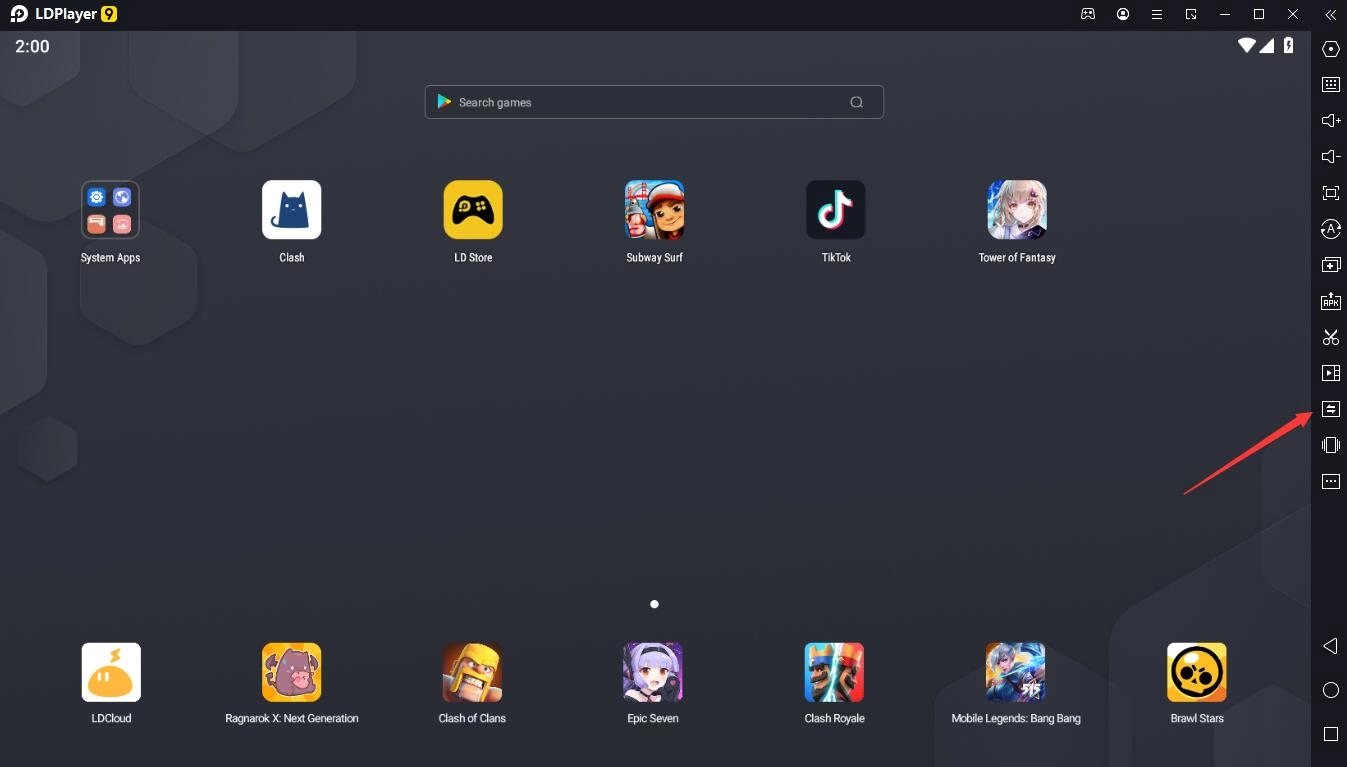1347x767 pixels.
Task: Click the magnifier search icon in search bar
Action: coord(856,102)
